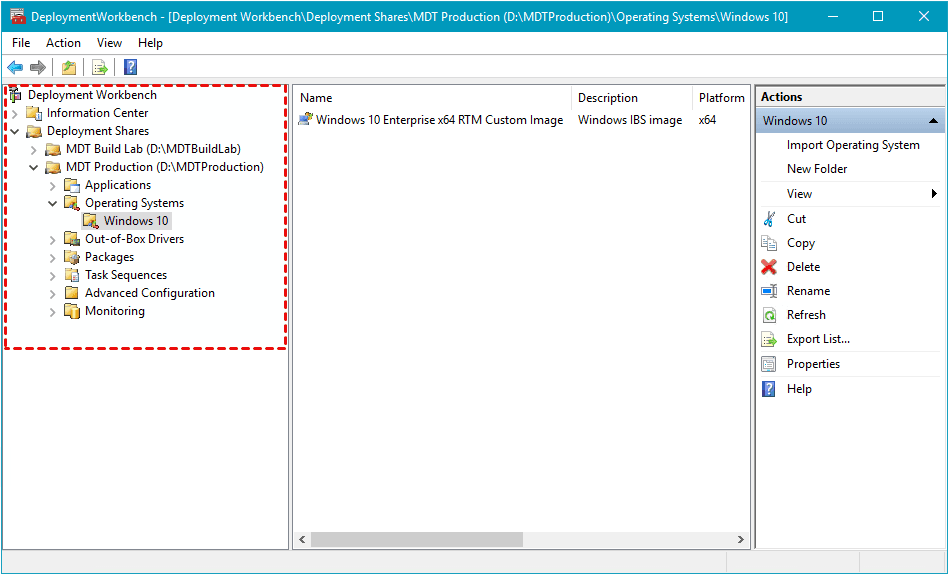This screenshot has width=950, height=576.
Task: Click the 'x64' platform cell
Action: 707,120
